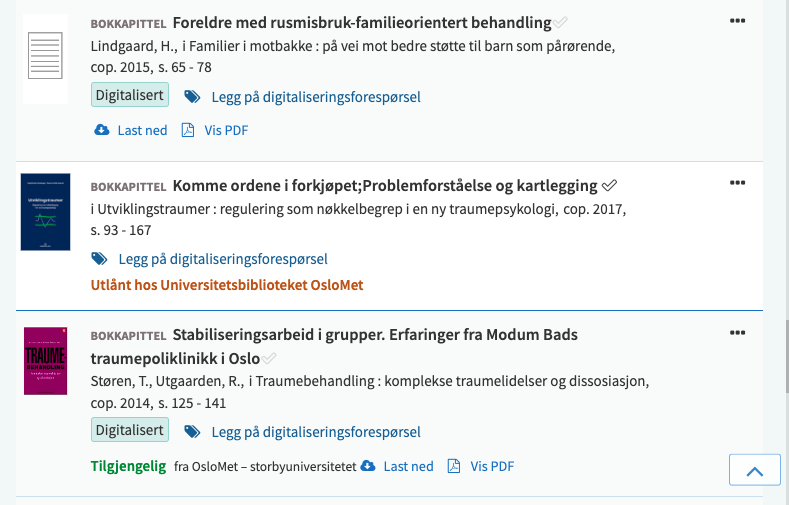Open more options for Stabiliseringsarbeid i grupper entry
Image resolution: width=789 pixels, height=505 pixels.
(738, 333)
